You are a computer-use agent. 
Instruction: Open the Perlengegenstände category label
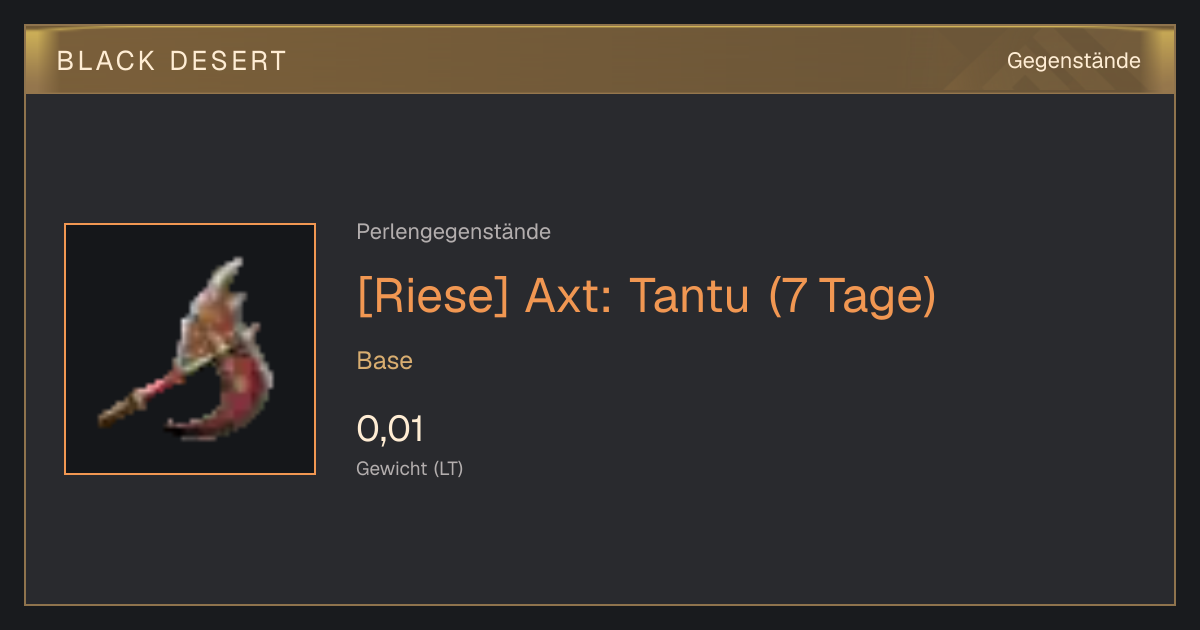[x=453, y=232]
